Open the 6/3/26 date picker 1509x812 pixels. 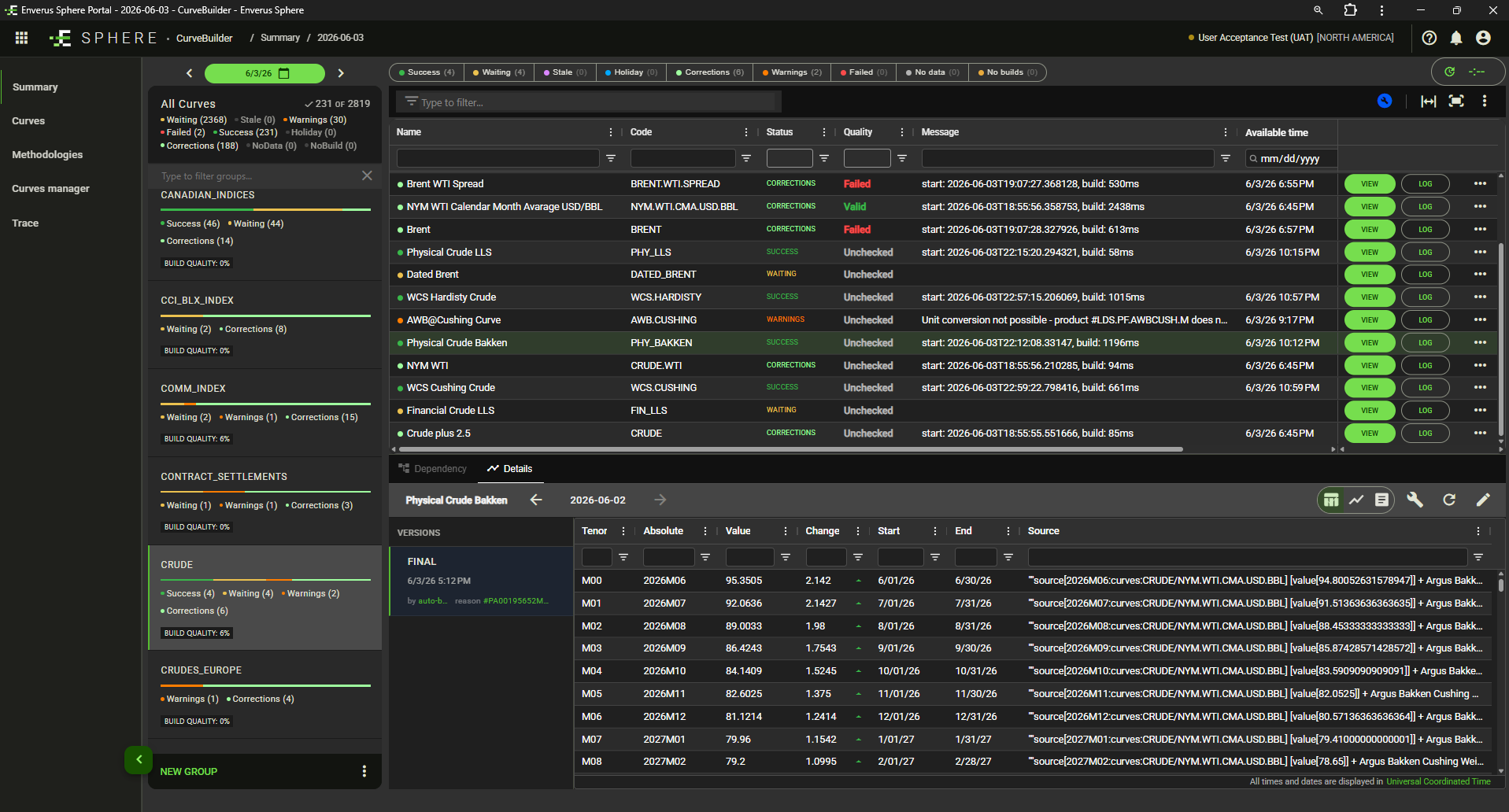264,73
